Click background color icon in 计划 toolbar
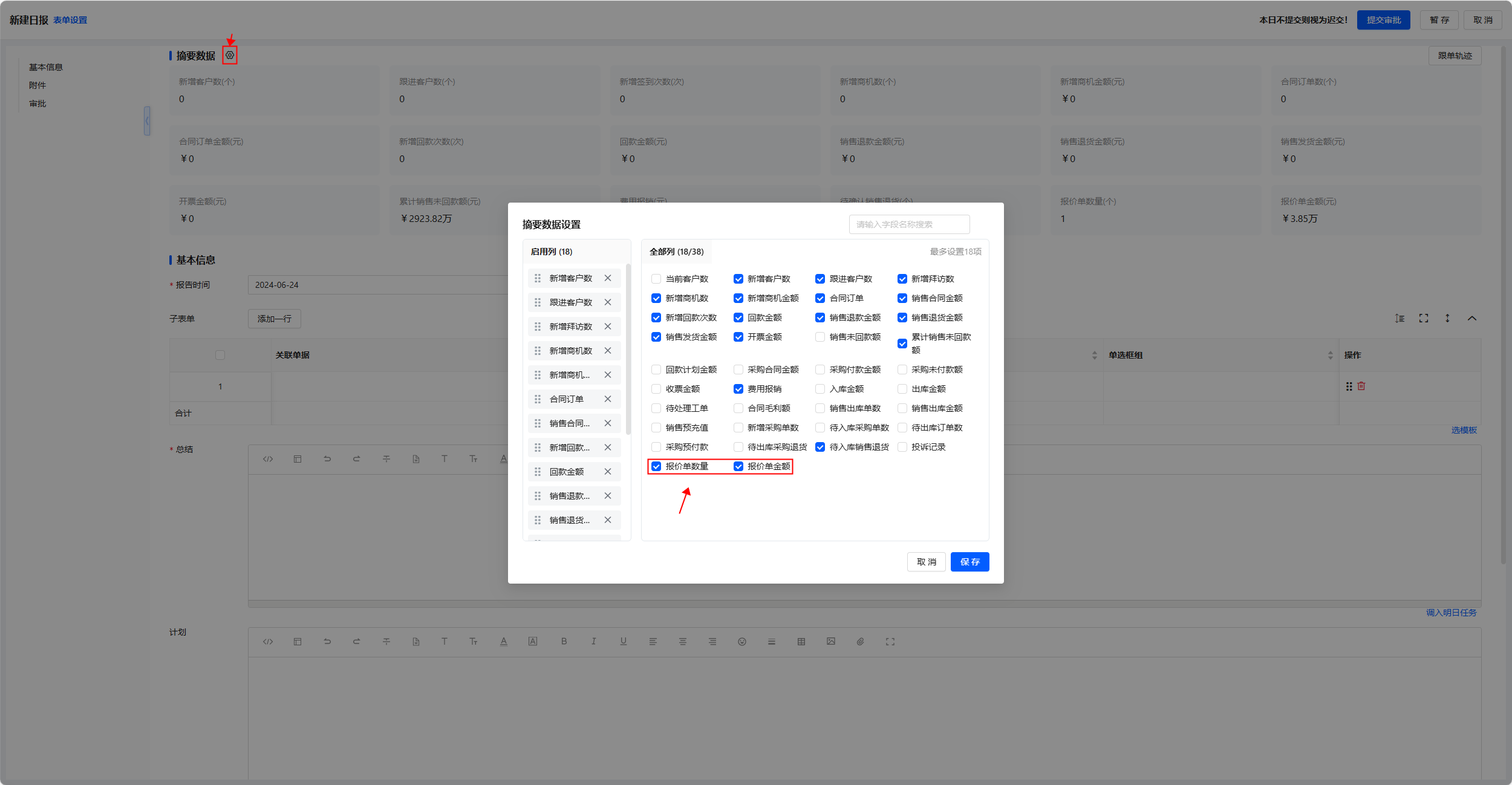The width and height of the screenshot is (1512, 785). click(533, 642)
